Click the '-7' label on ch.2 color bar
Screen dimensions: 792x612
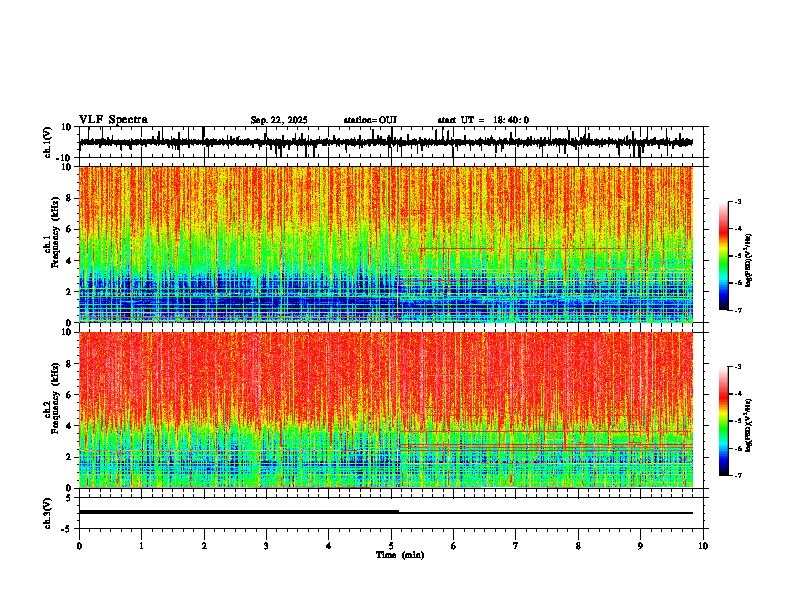point(737,475)
